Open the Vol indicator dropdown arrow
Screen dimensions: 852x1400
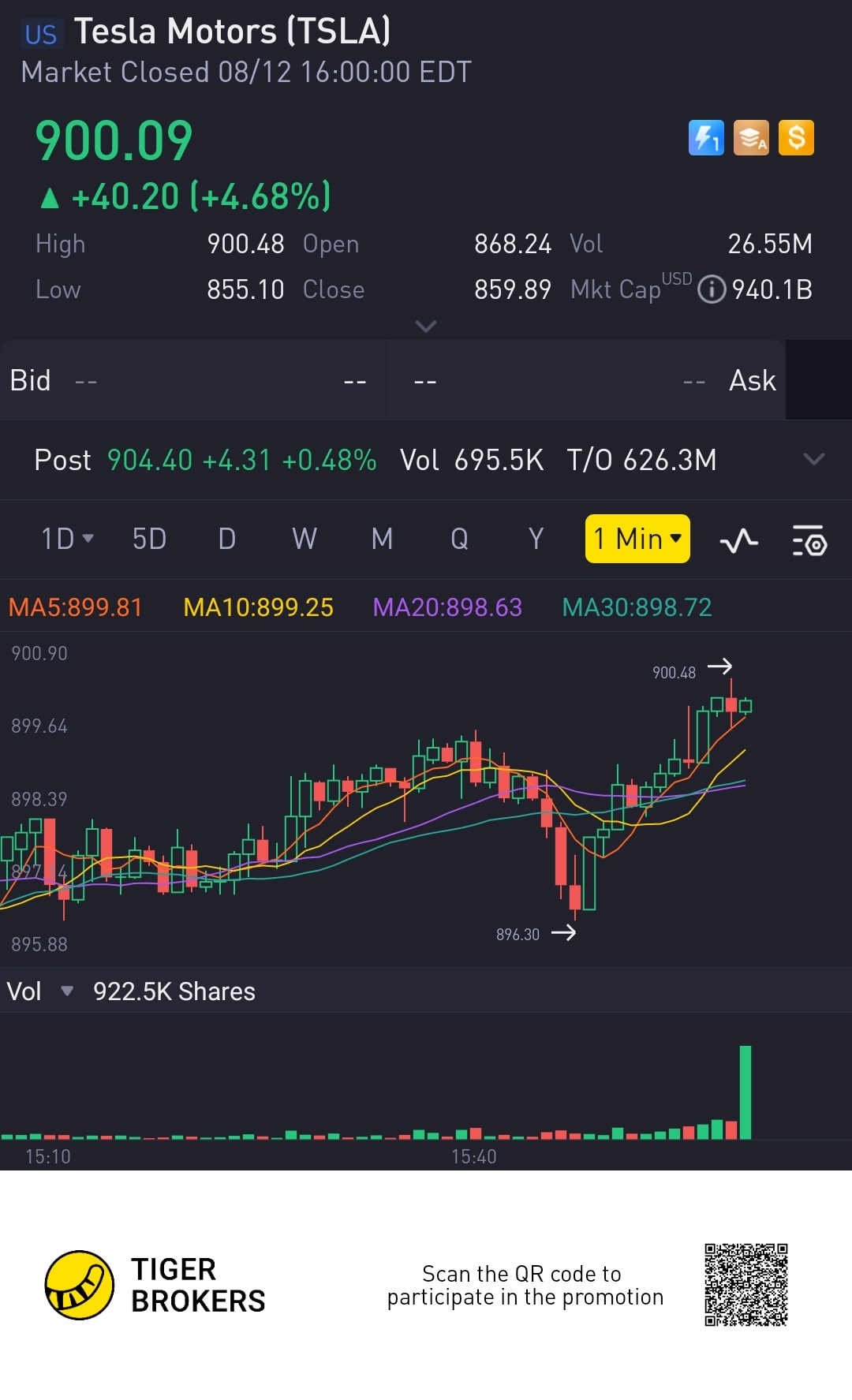click(67, 991)
